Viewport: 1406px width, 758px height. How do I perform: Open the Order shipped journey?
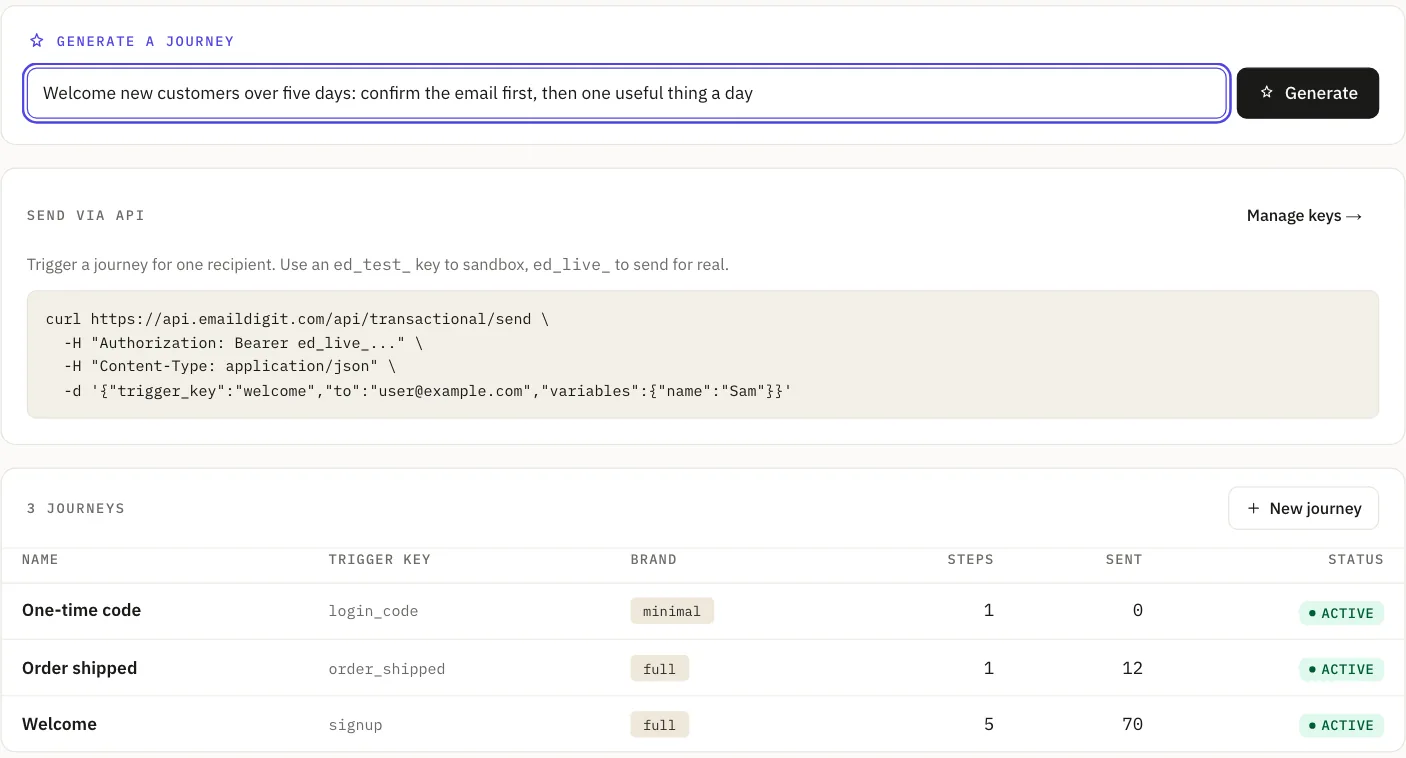(79, 668)
